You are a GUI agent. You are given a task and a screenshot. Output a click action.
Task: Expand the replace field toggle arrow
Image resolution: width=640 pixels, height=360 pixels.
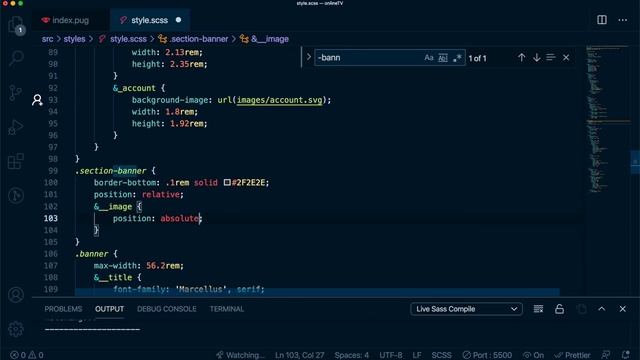pos(309,58)
